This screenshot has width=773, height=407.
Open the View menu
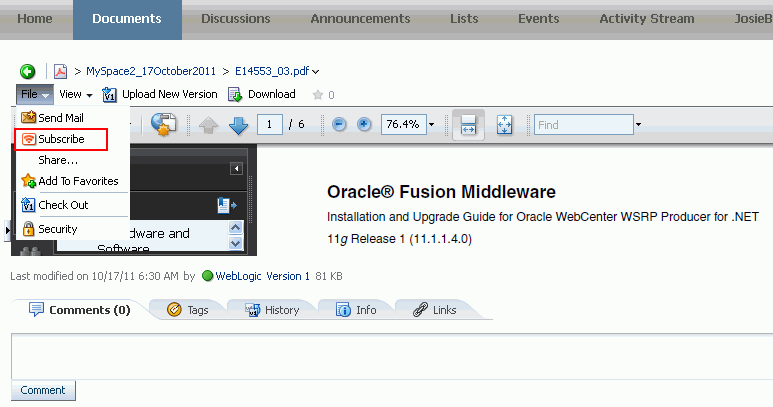click(x=75, y=94)
